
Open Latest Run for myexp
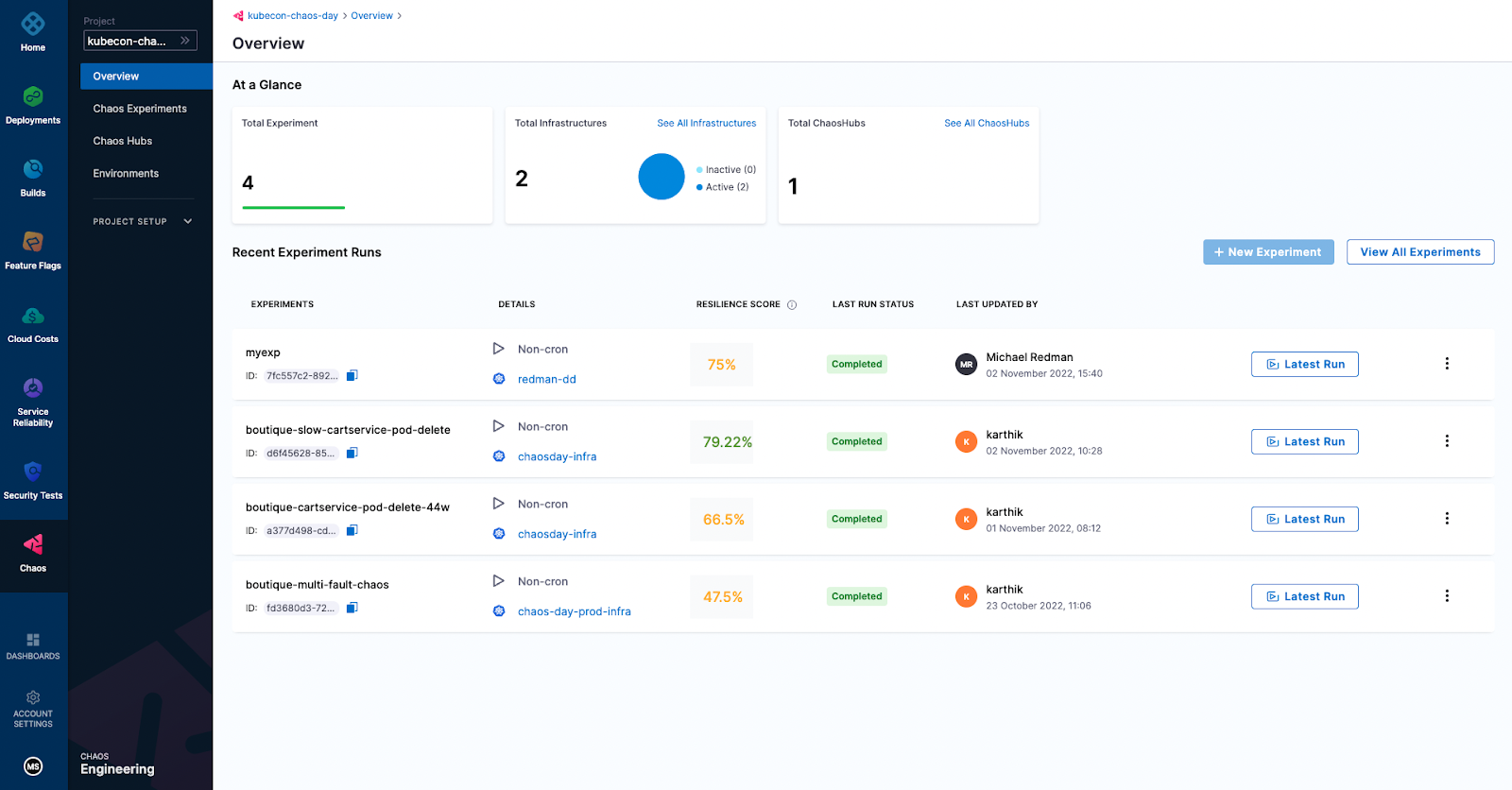(x=1305, y=364)
